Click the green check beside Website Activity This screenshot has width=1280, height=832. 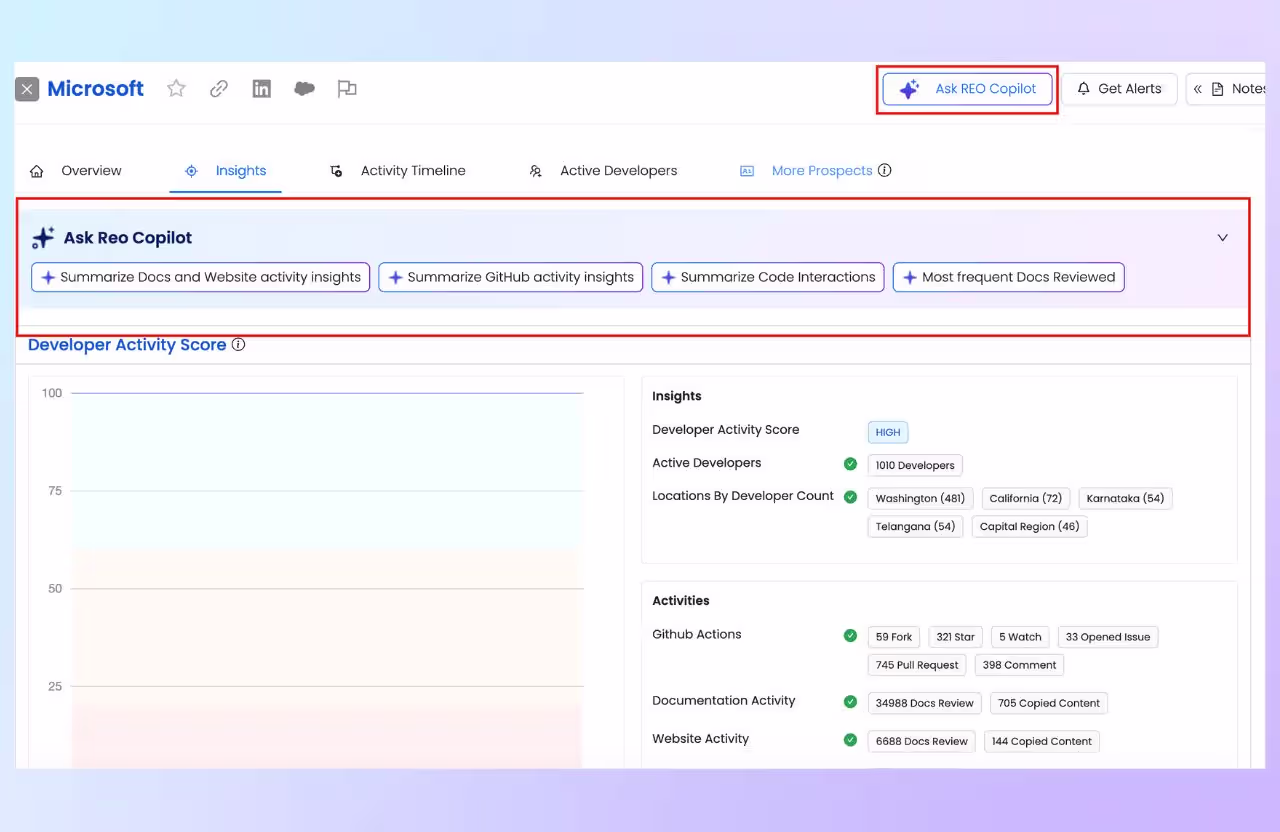tap(850, 740)
